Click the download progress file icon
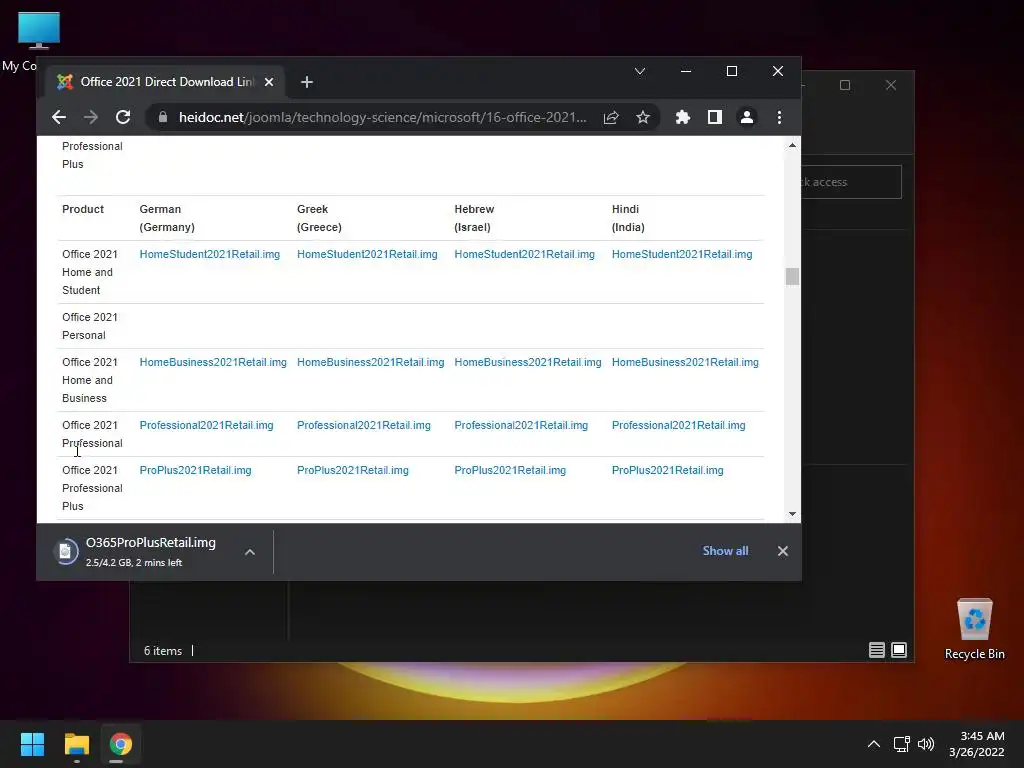The width and height of the screenshot is (1024, 768). point(65,552)
